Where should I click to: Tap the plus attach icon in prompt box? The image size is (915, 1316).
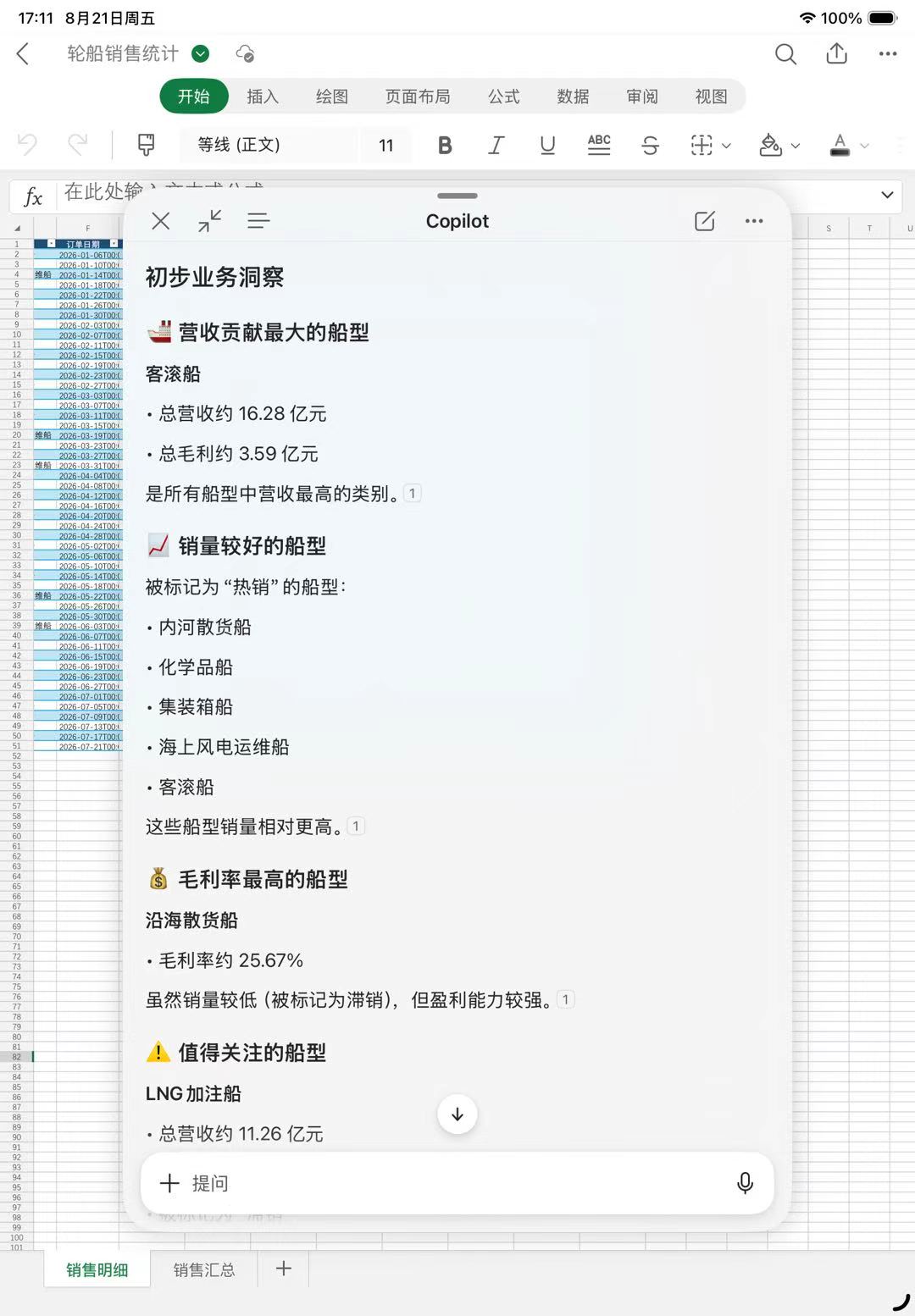(x=169, y=1183)
